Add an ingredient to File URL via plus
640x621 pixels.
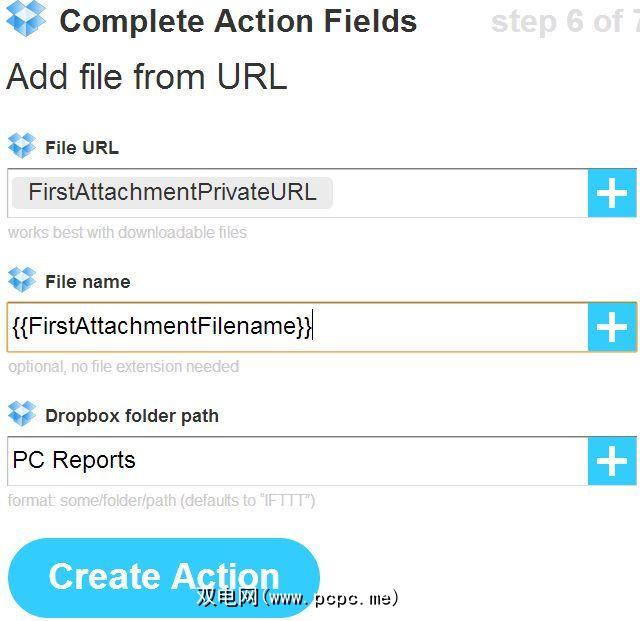coord(611,194)
